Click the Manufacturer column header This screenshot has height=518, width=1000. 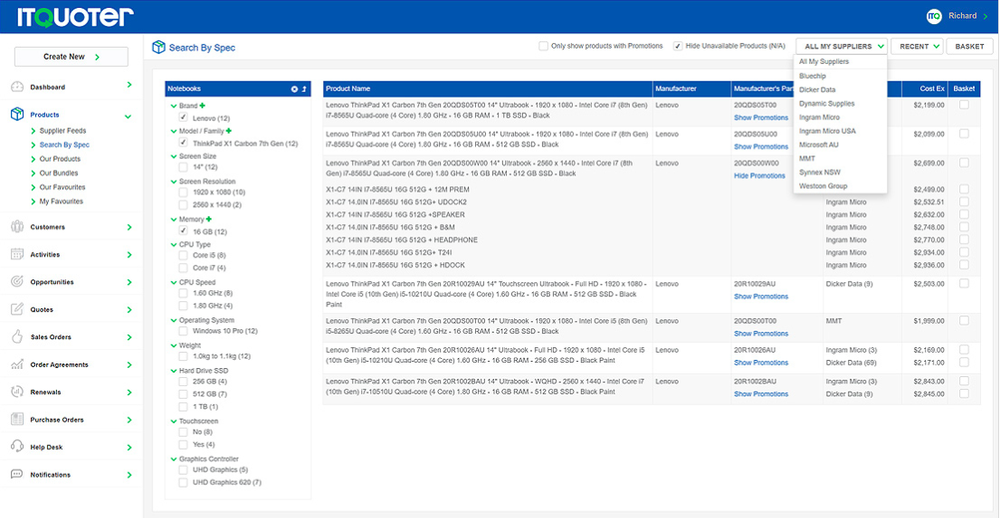[x=692, y=89]
